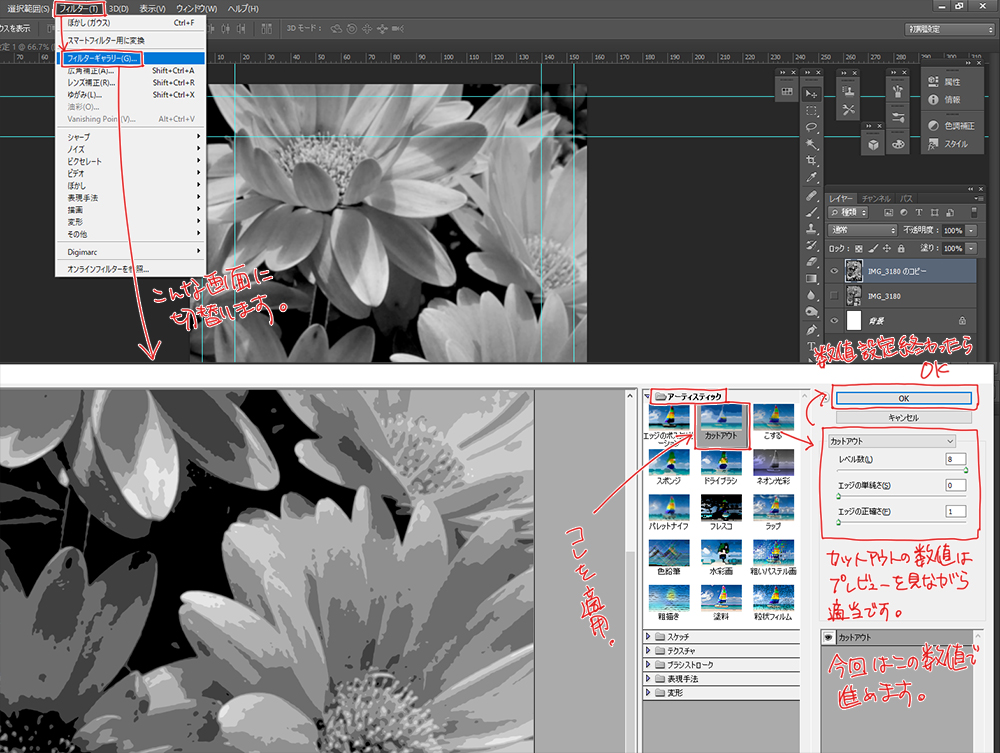Expand the 表現手法 filter folder
Viewport: 1000px width, 753px height.
click(648, 678)
